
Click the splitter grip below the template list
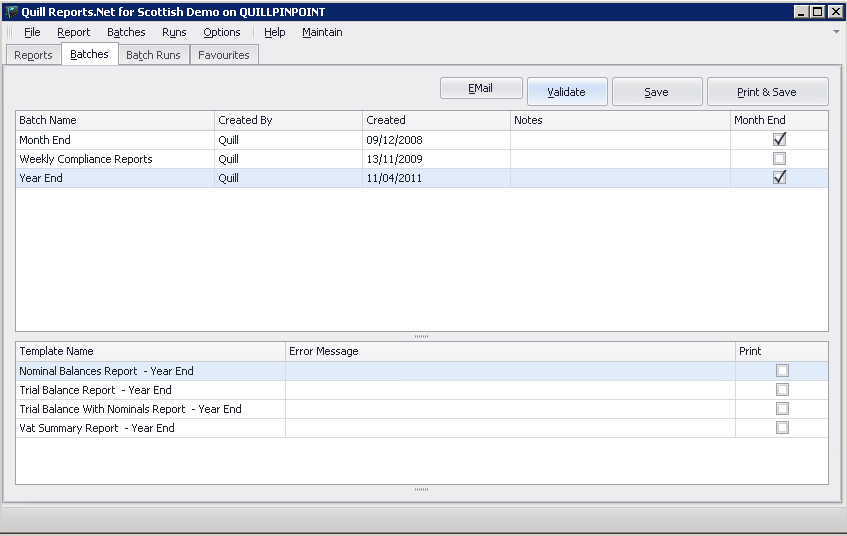tap(421, 490)
